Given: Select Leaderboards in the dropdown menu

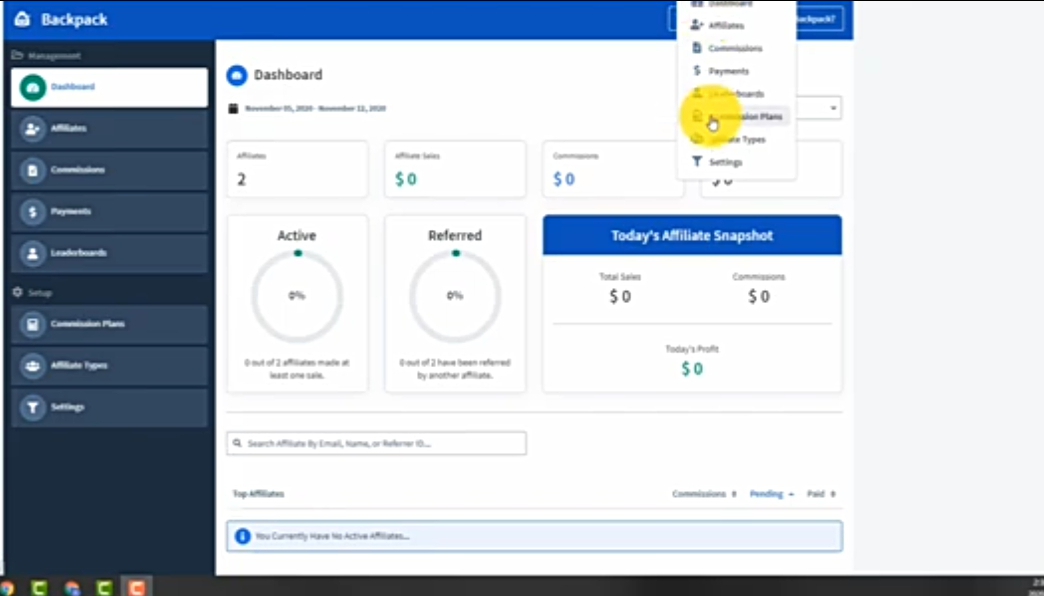Looking at the screenshot, I should (x=736, y=93).
